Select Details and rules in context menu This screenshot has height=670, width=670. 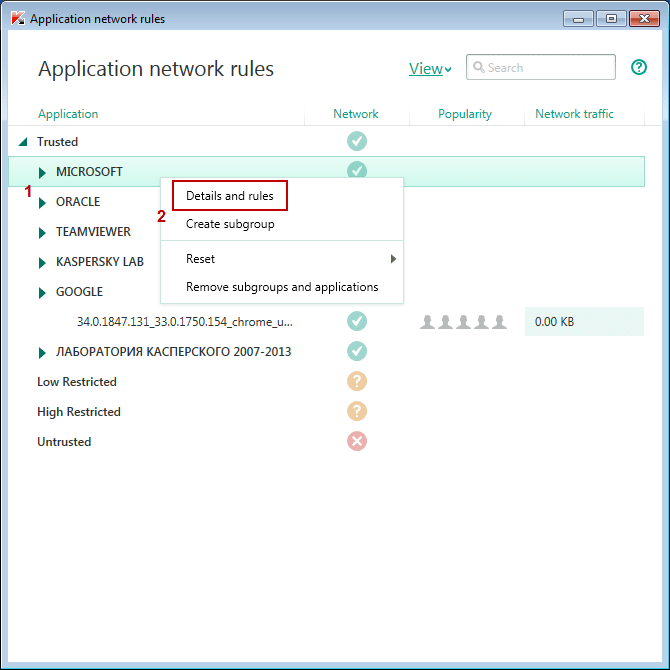click(230, 196)
